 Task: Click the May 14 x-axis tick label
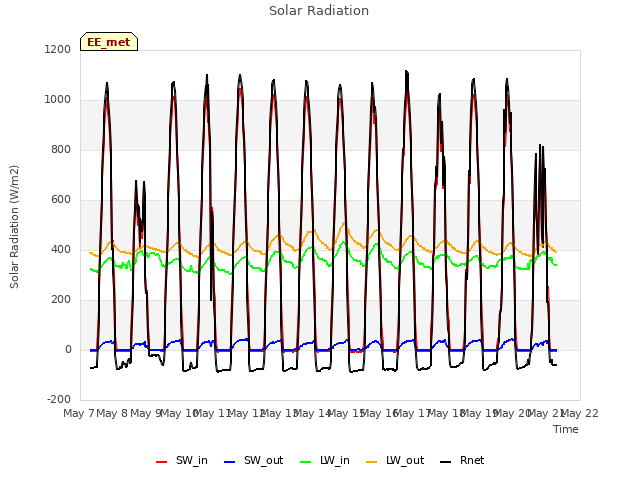(313, 414)
